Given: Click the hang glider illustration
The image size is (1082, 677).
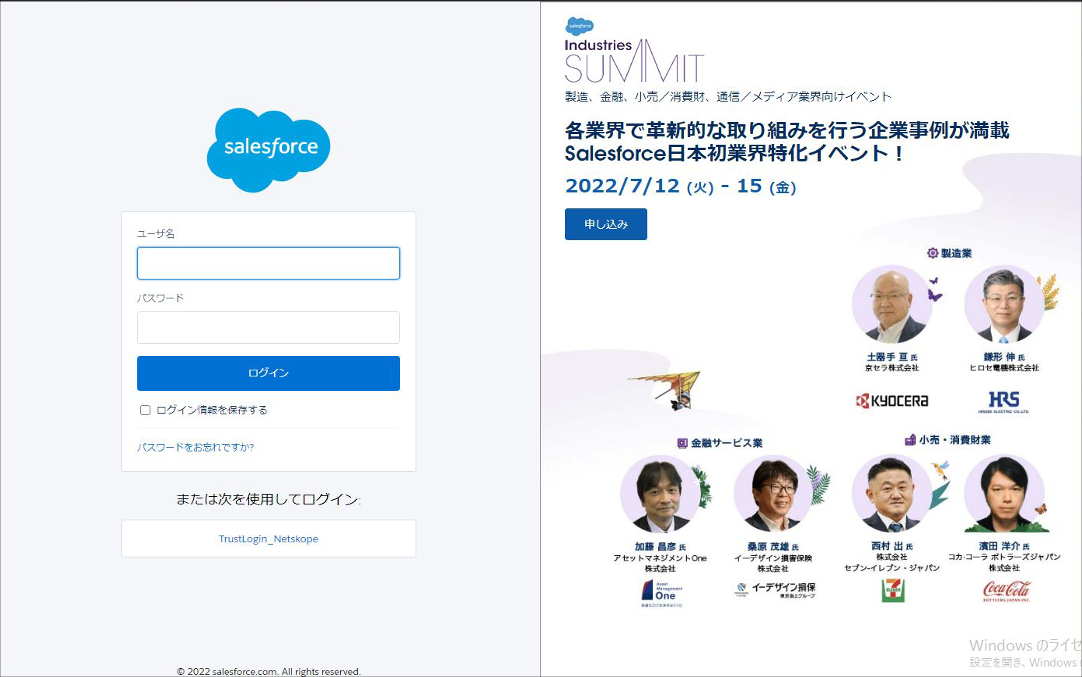Looking at the screenshot, I should (x=667, y=389).
